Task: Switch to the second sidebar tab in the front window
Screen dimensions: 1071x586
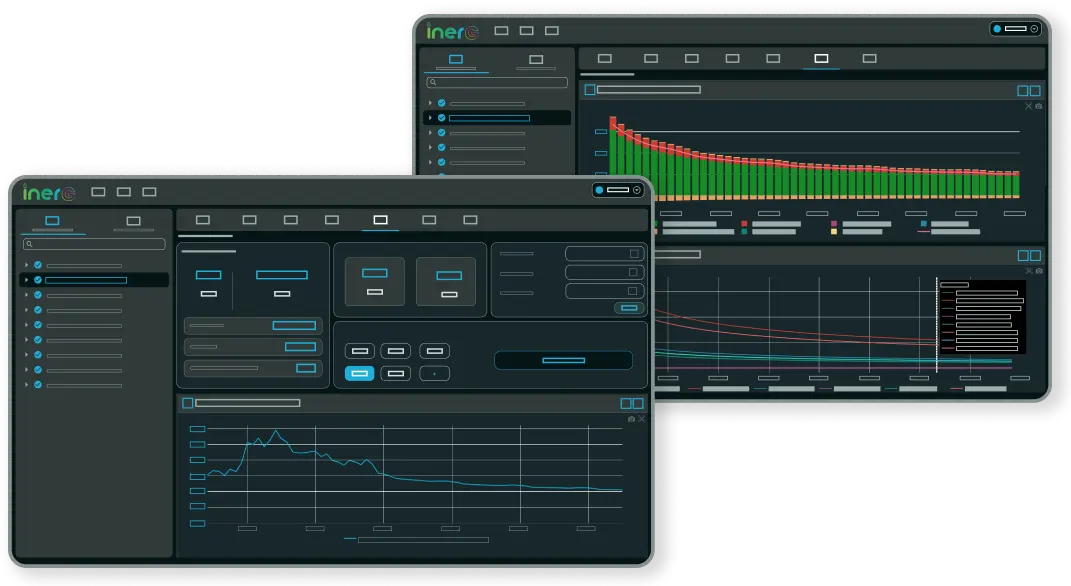Action: point(133,221)
